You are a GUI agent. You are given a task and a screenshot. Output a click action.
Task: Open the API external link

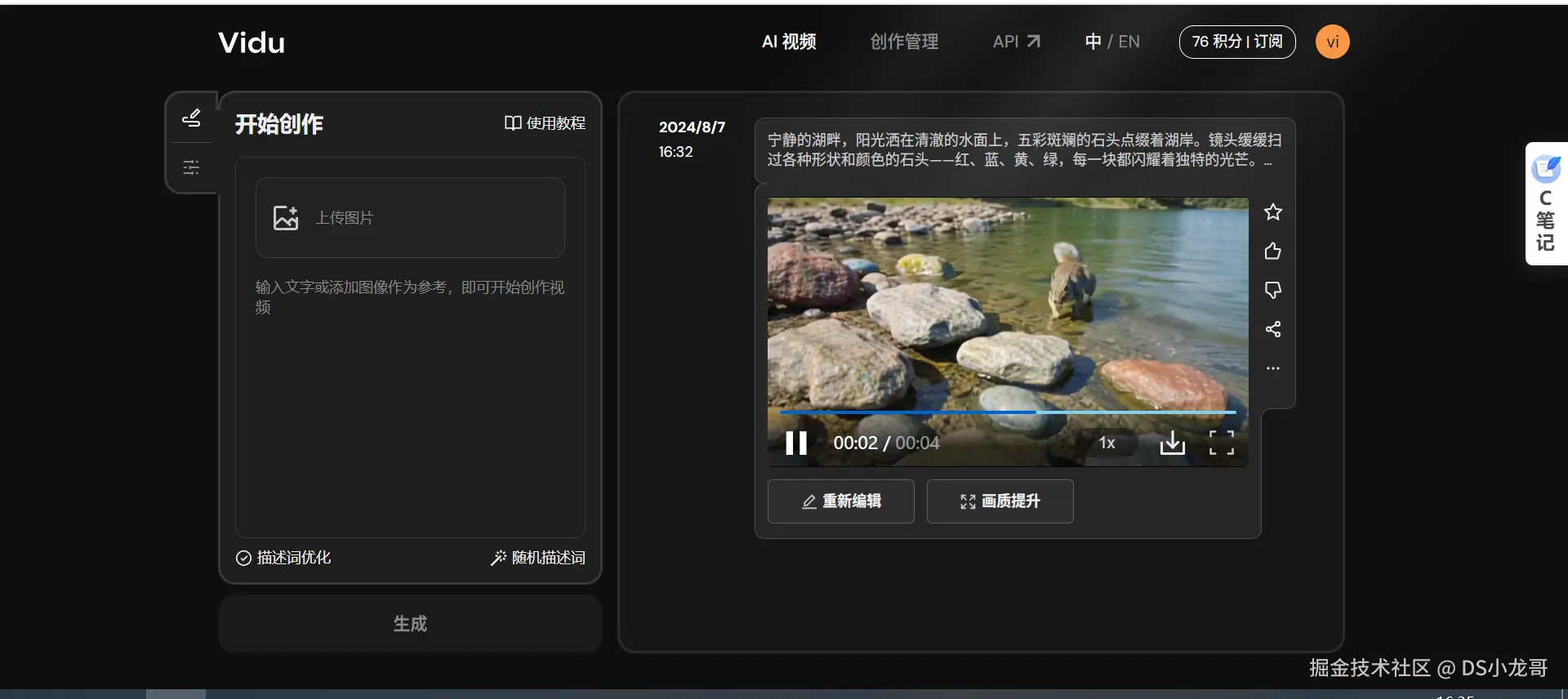point(1016,42)
